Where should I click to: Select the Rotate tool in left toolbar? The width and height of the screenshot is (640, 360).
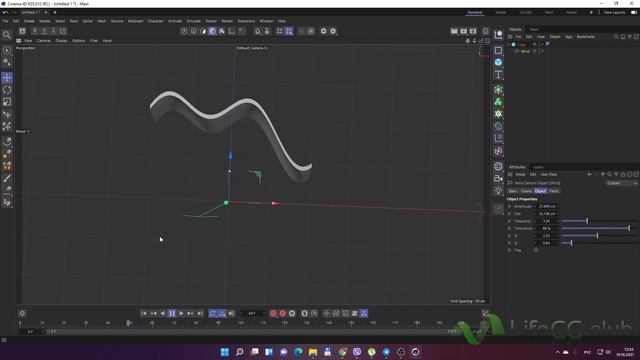coord(7,90)
